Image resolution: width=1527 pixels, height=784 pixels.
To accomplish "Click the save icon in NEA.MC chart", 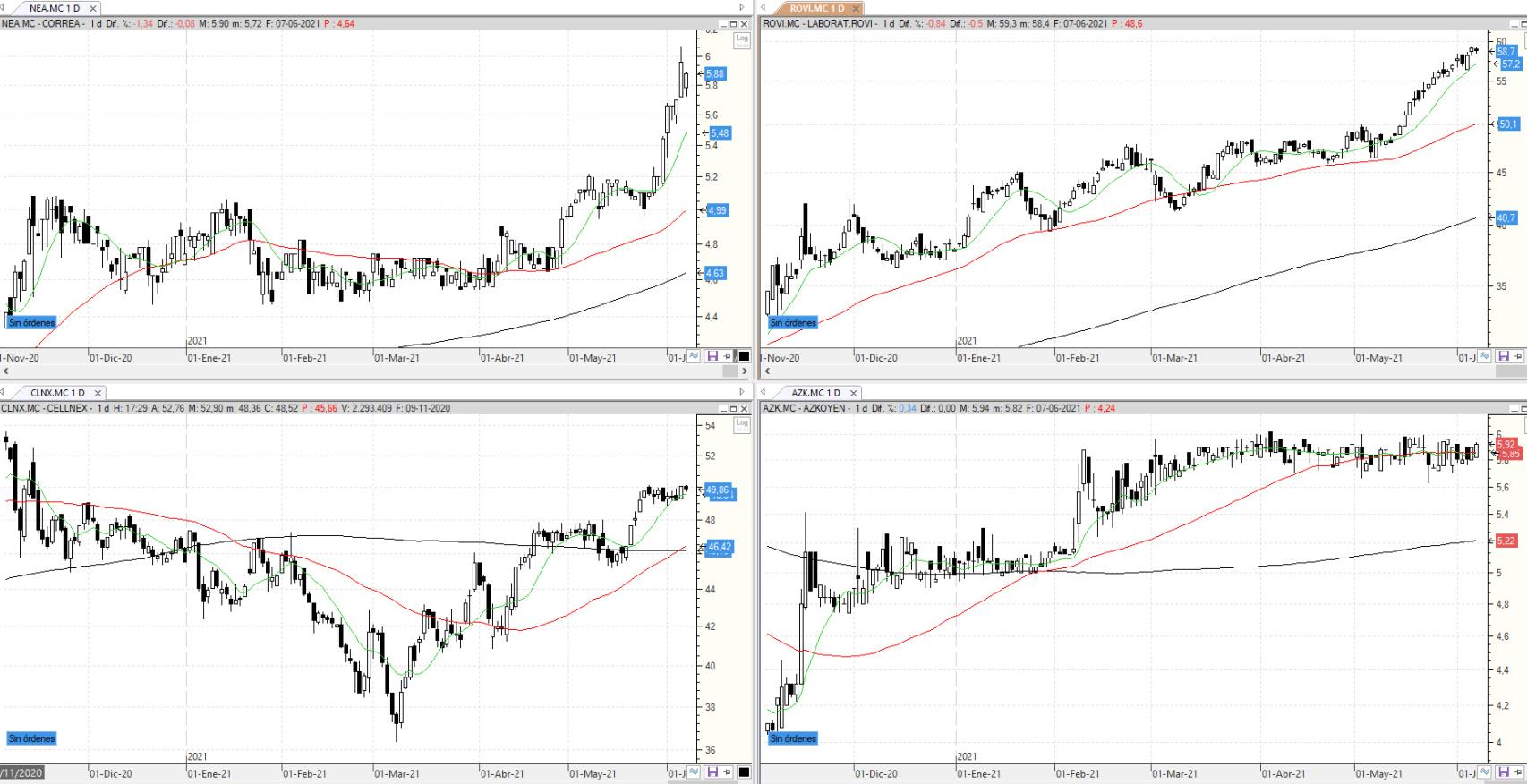I will 712,356.
